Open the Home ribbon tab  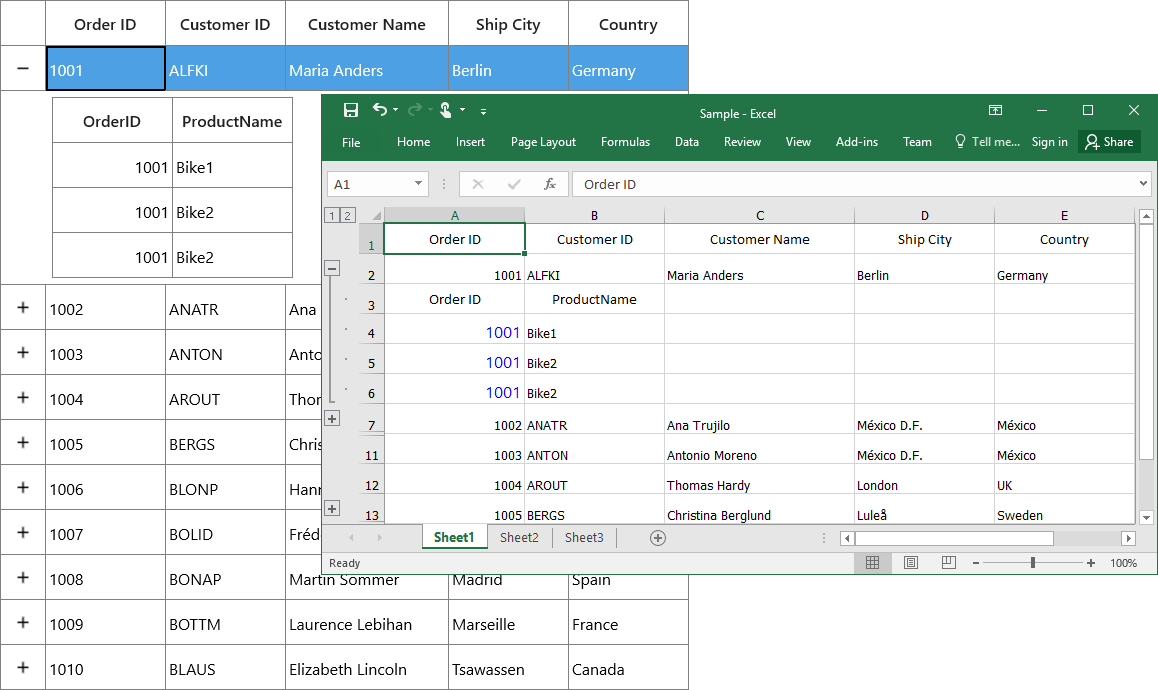pyautogui.click(x=414, y=142)
